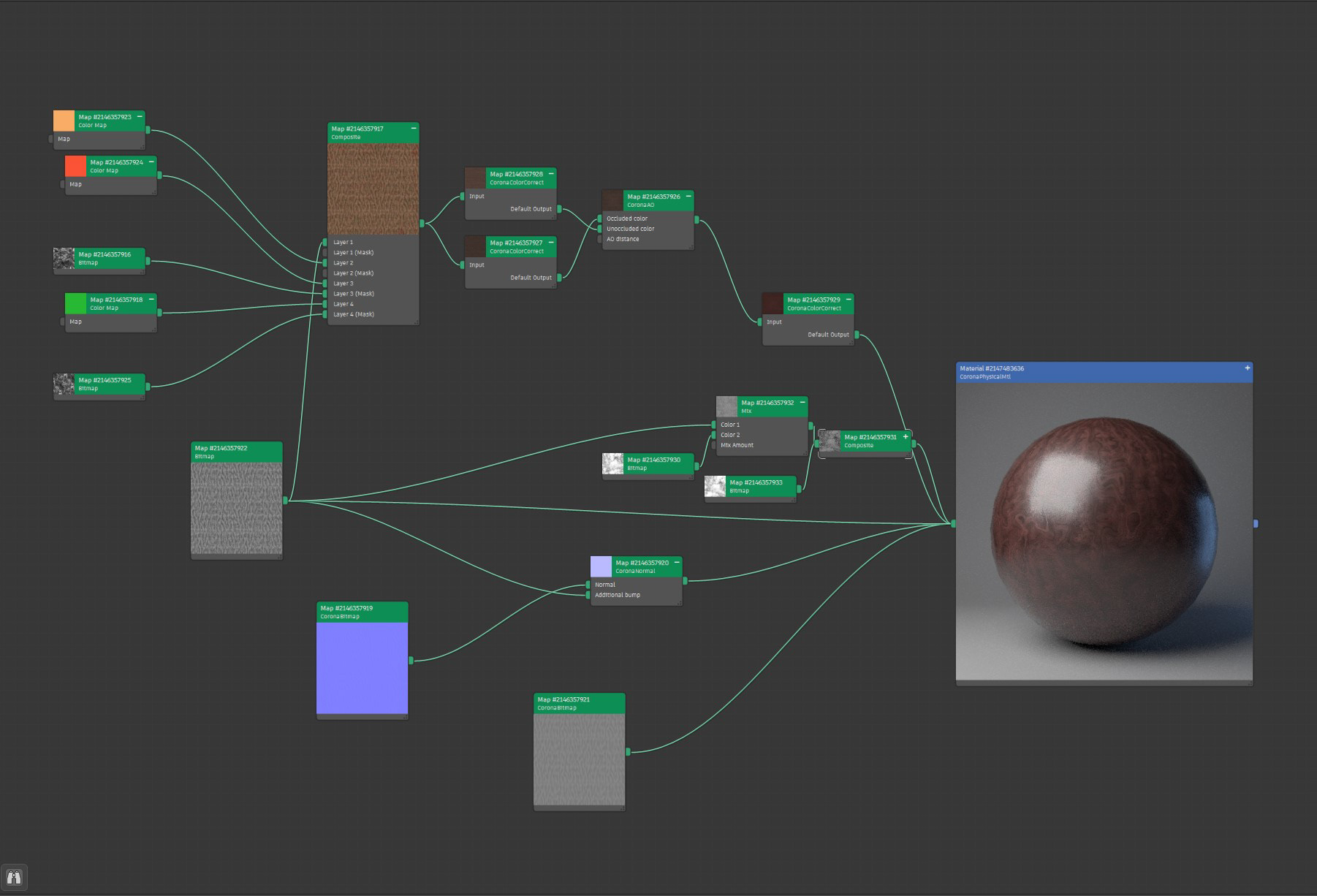This screenshot has width=1317, height=896.
Task: Click the CoronaAO node preview icon
Action: [612, 200]
